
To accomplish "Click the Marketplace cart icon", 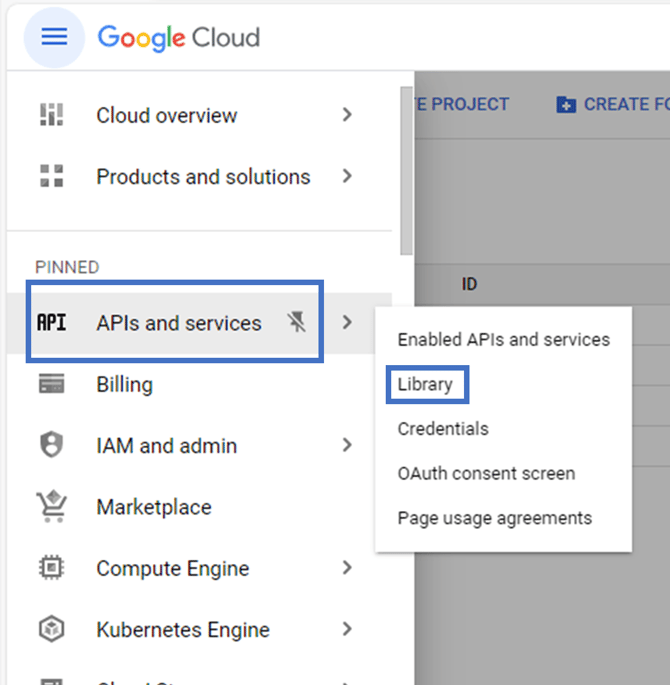I will point(51,507).
